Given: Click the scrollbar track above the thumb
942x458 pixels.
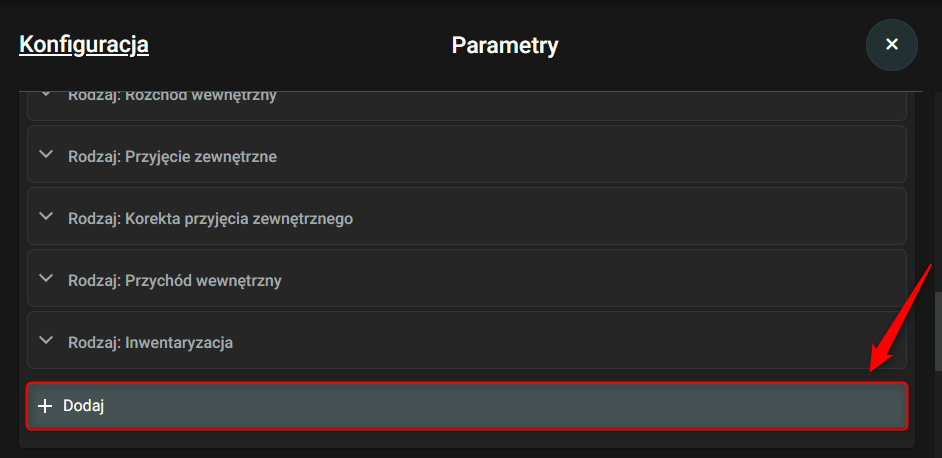Looking at the screenshot, I should [938, 192].
